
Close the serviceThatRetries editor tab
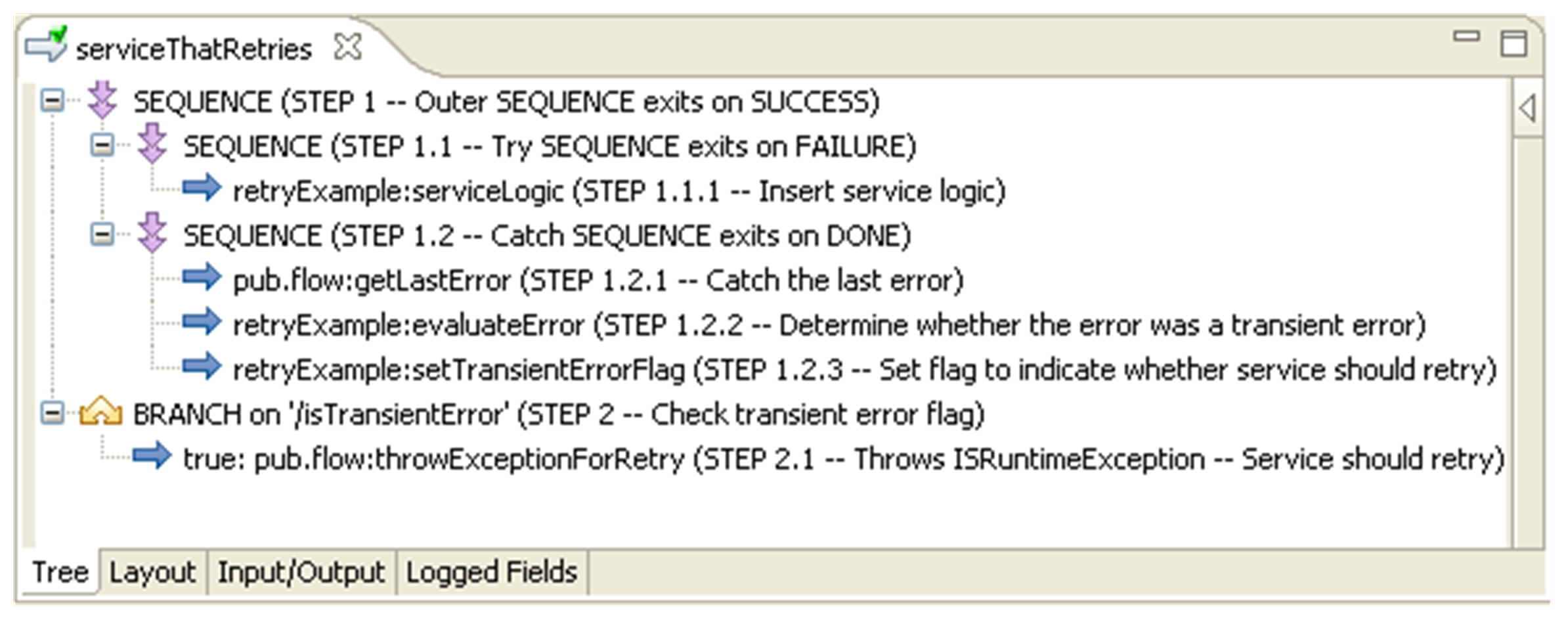pos(347,47)
